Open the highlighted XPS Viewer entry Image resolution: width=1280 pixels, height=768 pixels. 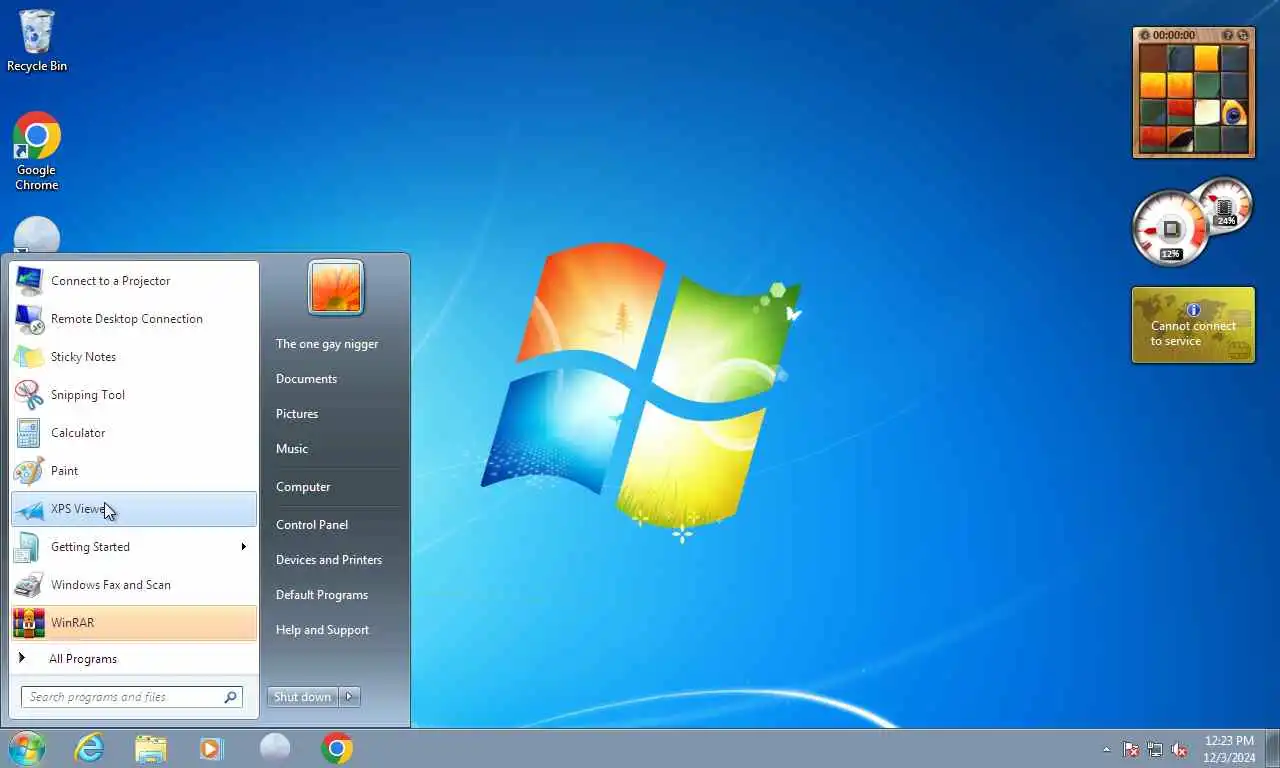point(134,509)
